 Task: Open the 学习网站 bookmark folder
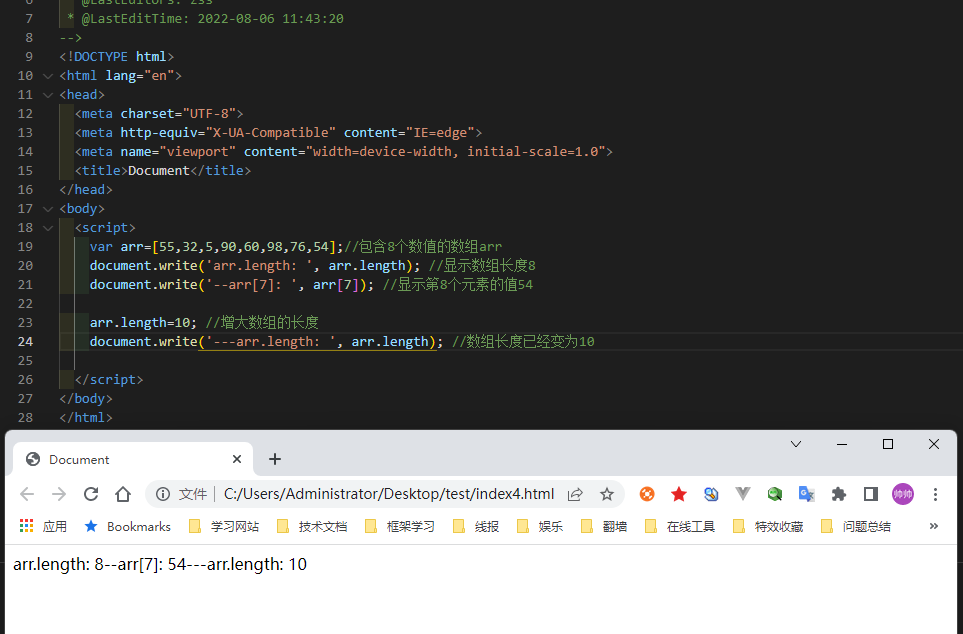tap(224, 526)
